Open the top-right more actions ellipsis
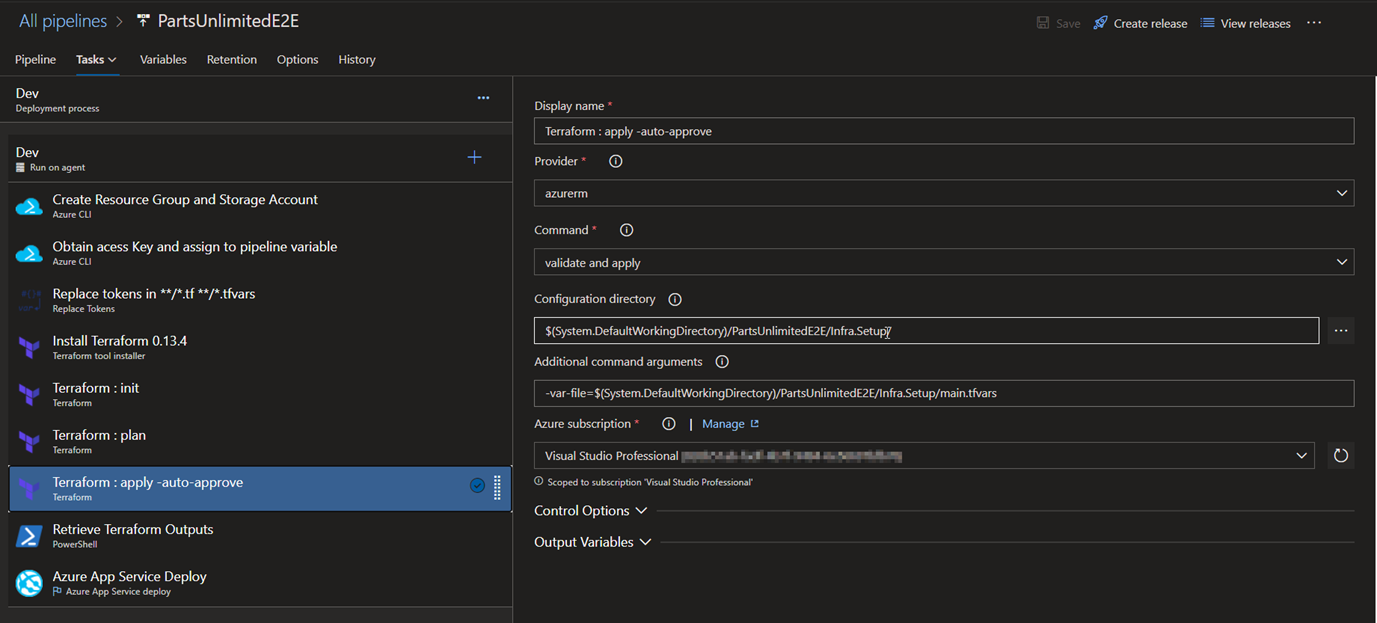This screenshot has height=623, width=1377. click(x=1314, y=23)
